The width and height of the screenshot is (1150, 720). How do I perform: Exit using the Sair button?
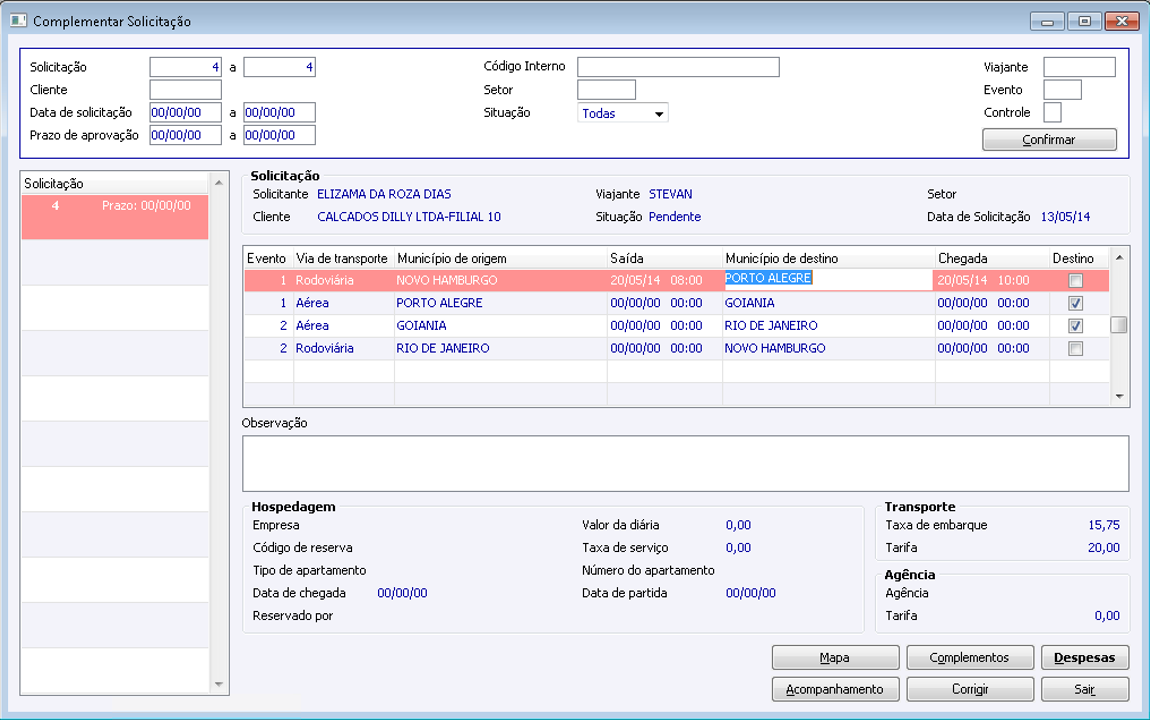pyautogui.click(x=1085, y=689)
